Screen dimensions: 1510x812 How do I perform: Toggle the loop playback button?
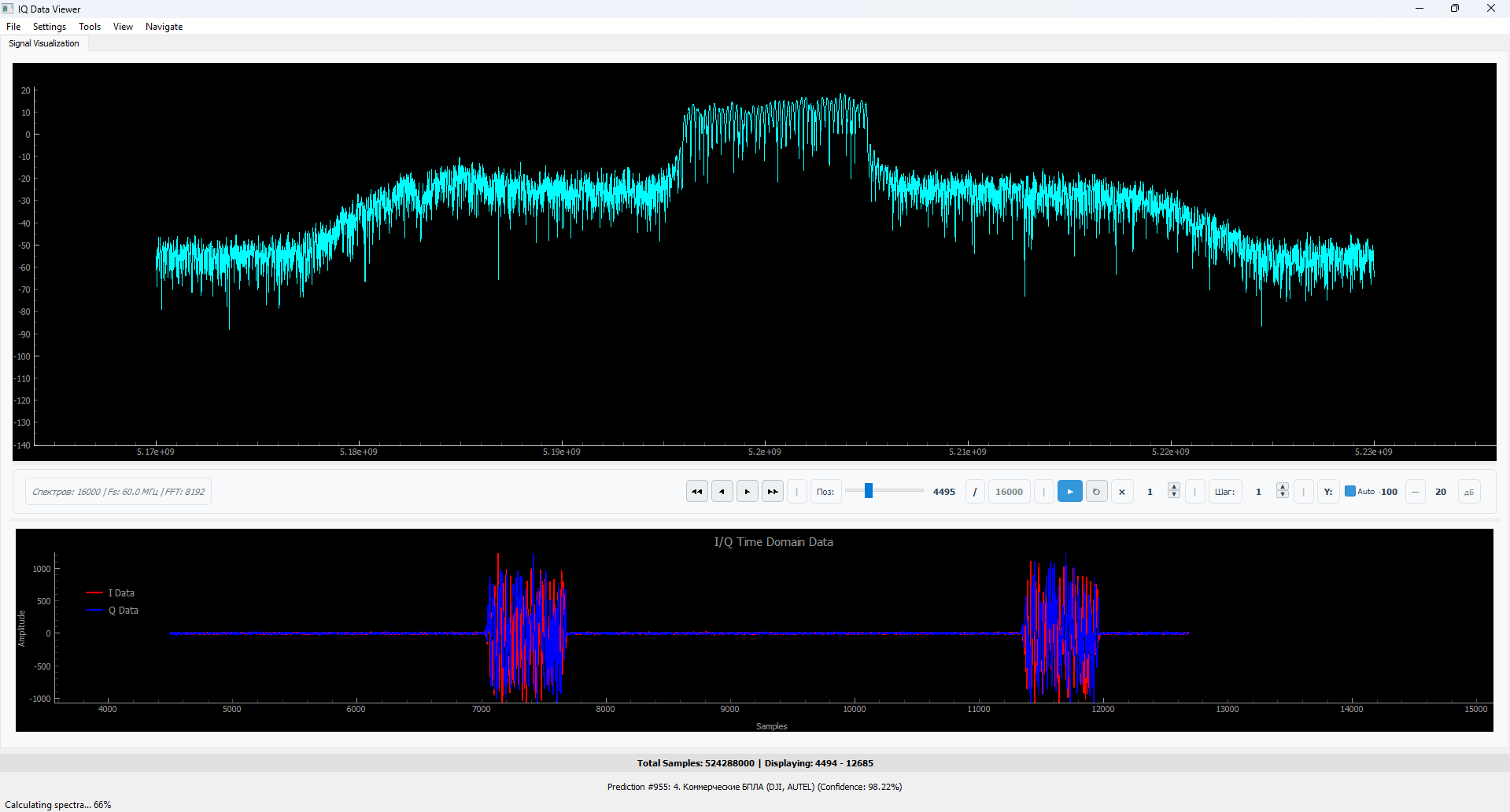(x=1096, y=492)
